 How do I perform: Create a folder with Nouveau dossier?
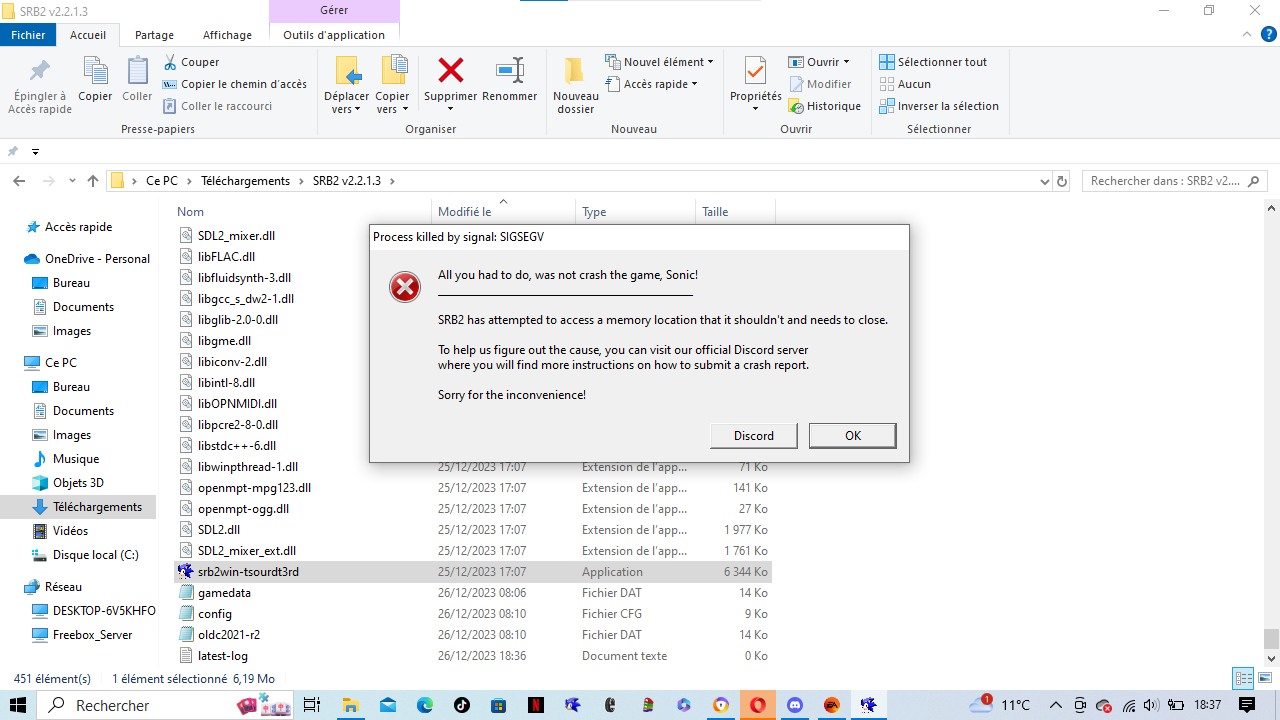pyautogui.click(x=575, y=86)
